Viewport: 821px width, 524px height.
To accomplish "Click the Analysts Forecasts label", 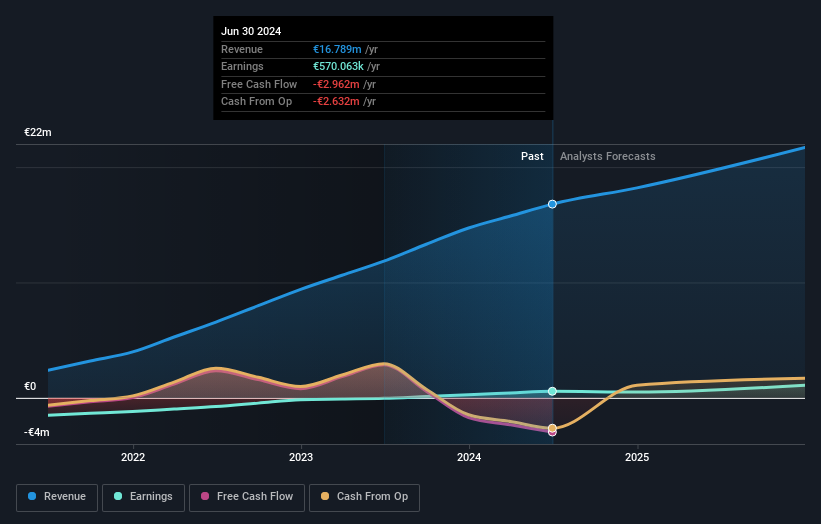I will [607, 156].
